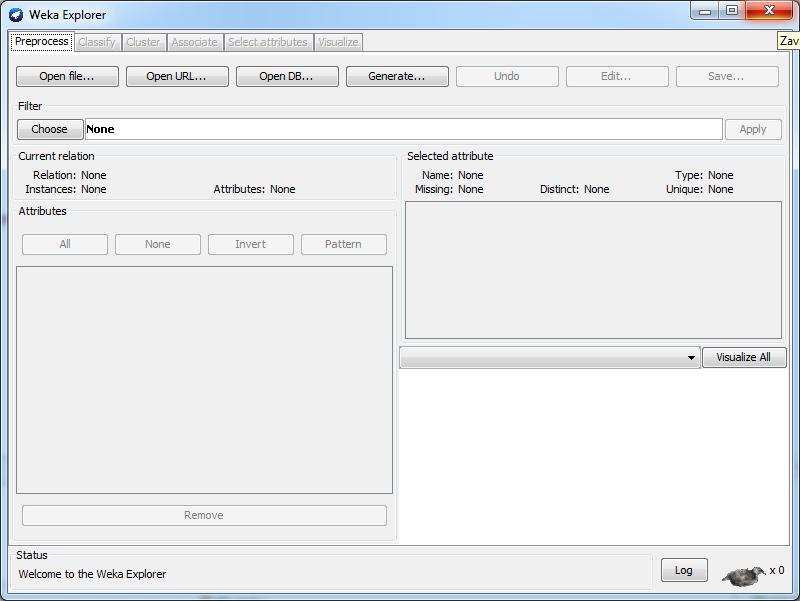Close the Weka Explorer window
The width and height of the screenshot is (800, 601).
click(x=770, y=11)
